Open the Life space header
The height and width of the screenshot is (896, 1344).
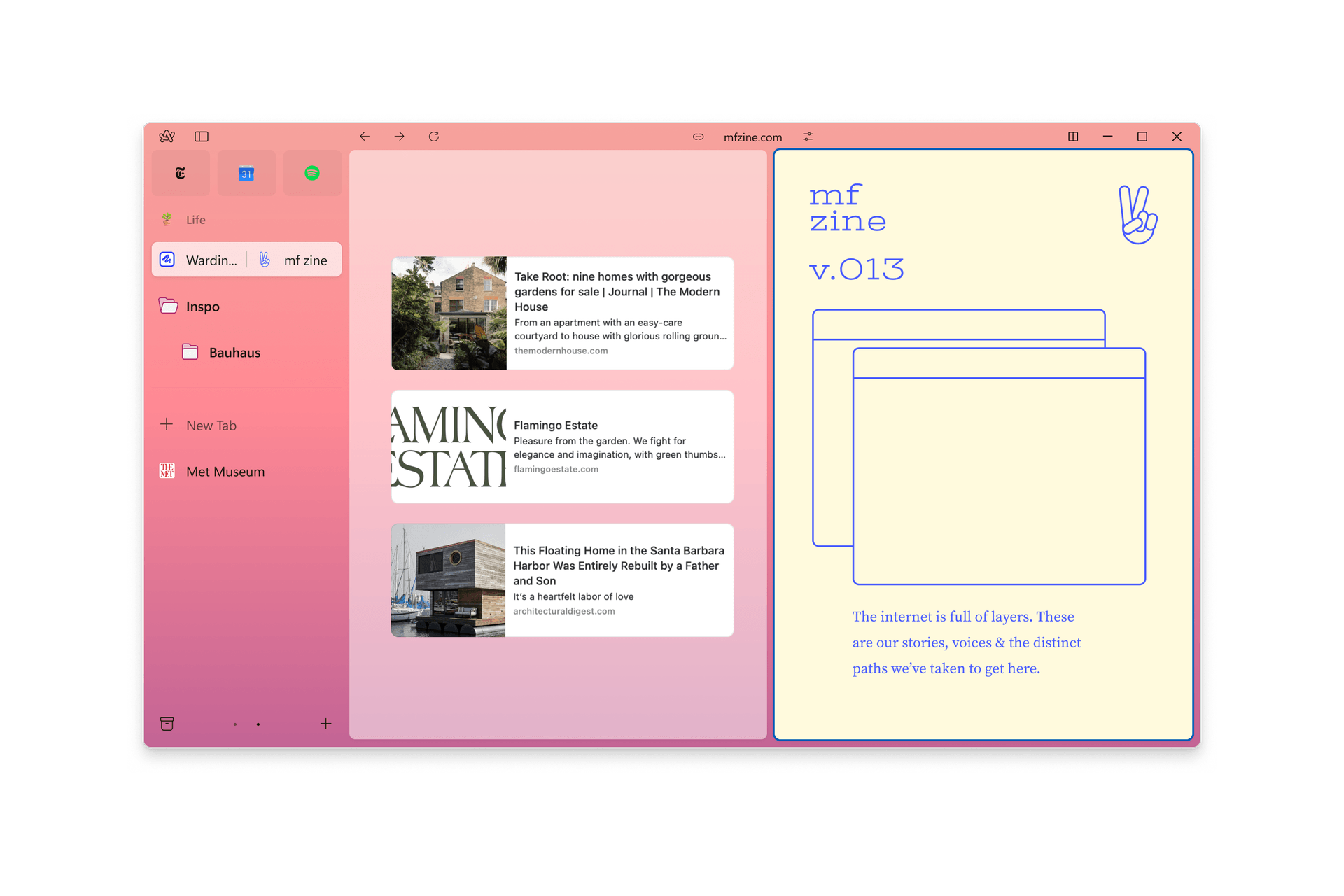pyautogui.click(x=195, y=220)
